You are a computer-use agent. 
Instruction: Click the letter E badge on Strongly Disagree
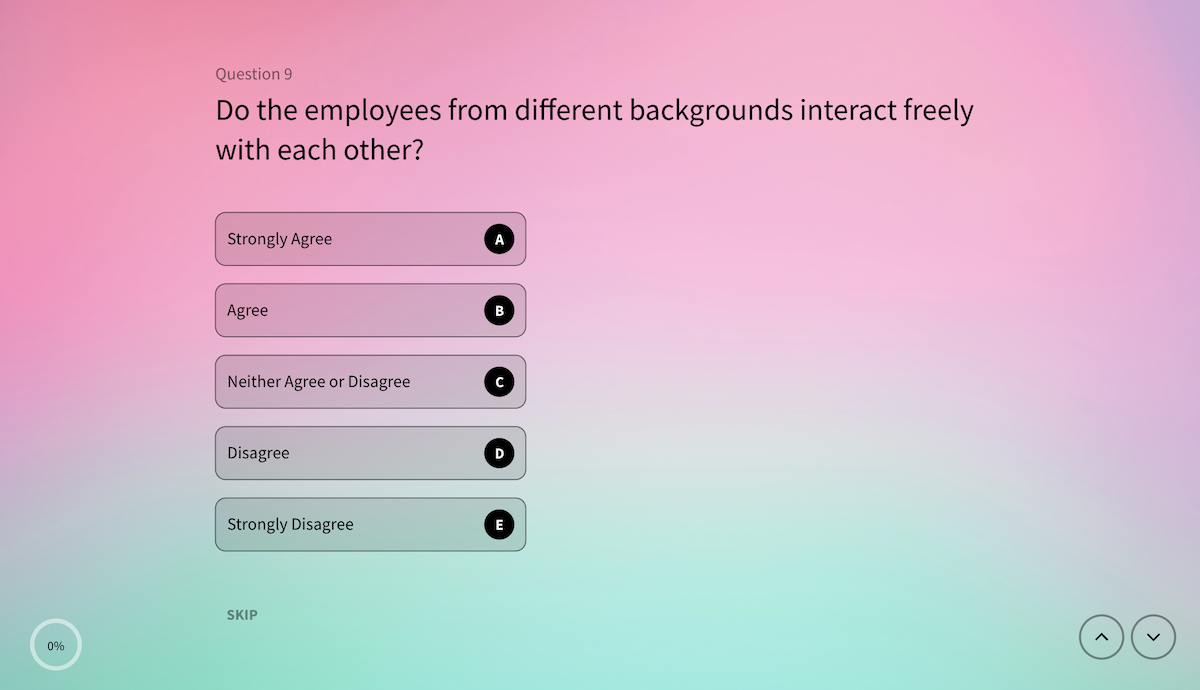(x=499, y=524)
